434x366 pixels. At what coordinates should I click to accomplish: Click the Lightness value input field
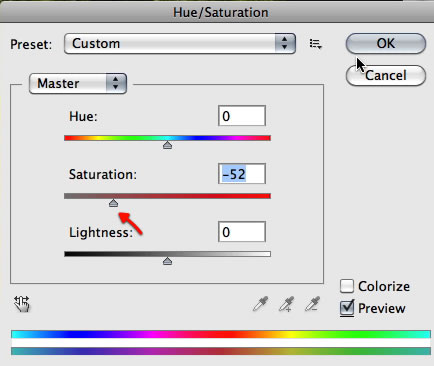(242, 232)
